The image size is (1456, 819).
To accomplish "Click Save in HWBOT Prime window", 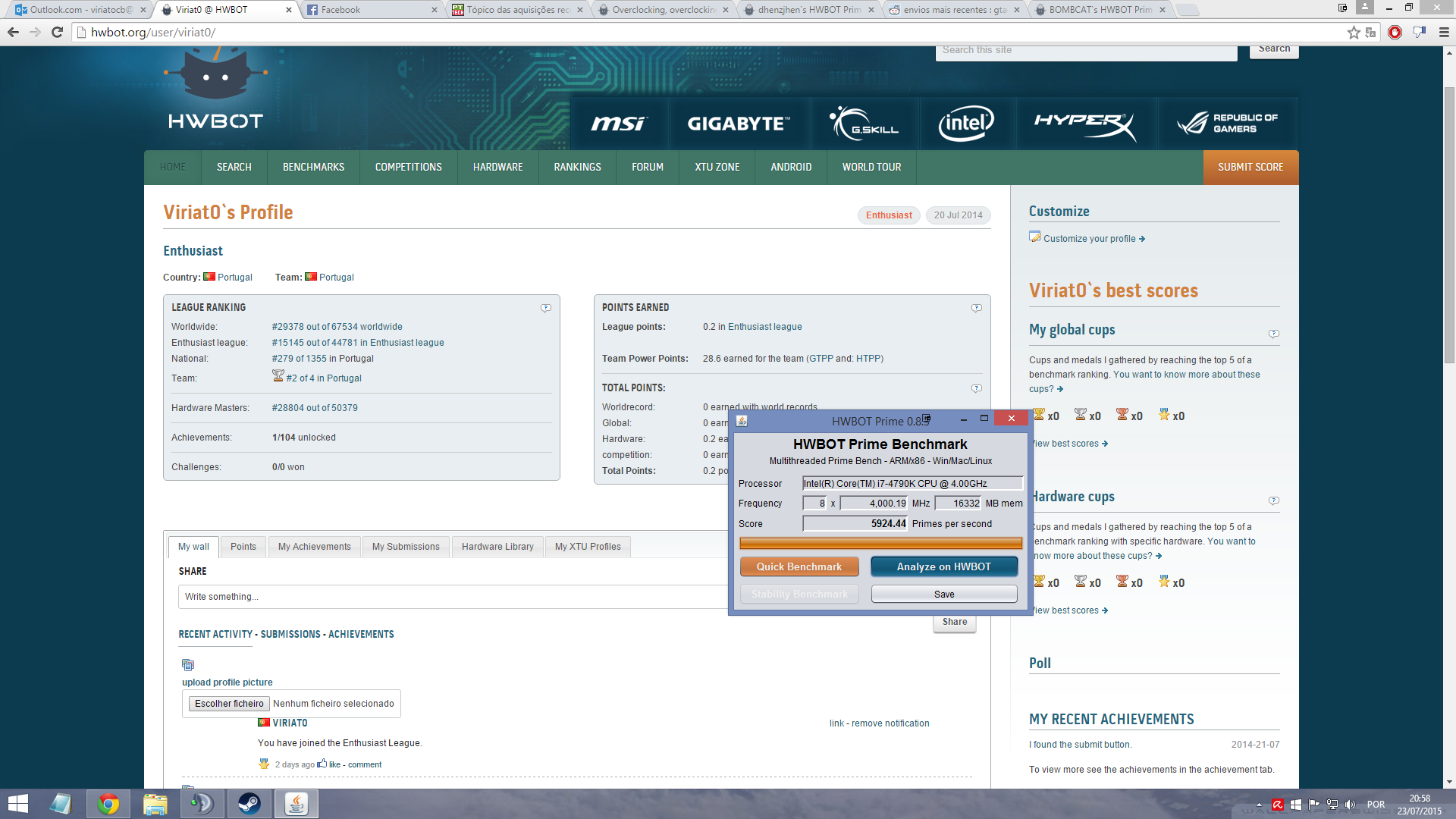I will [944, 594].
